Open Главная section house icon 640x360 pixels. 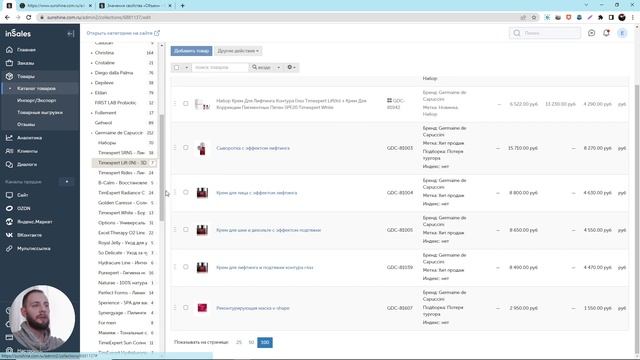[9, 50]
